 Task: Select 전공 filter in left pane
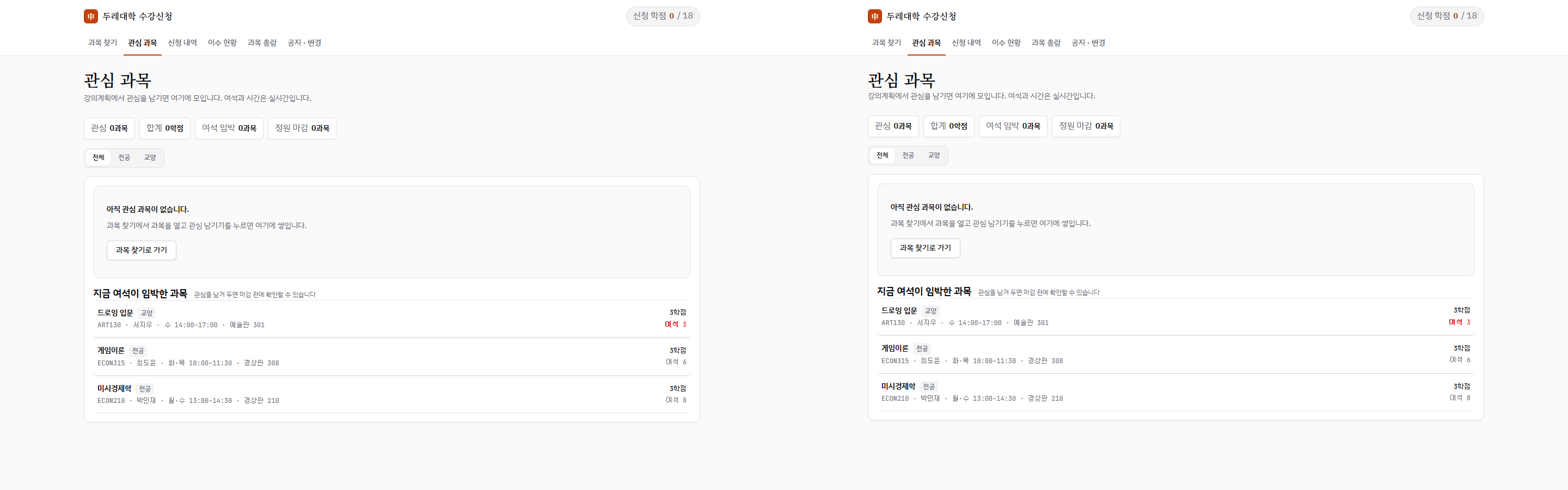(x=124, y=158)
